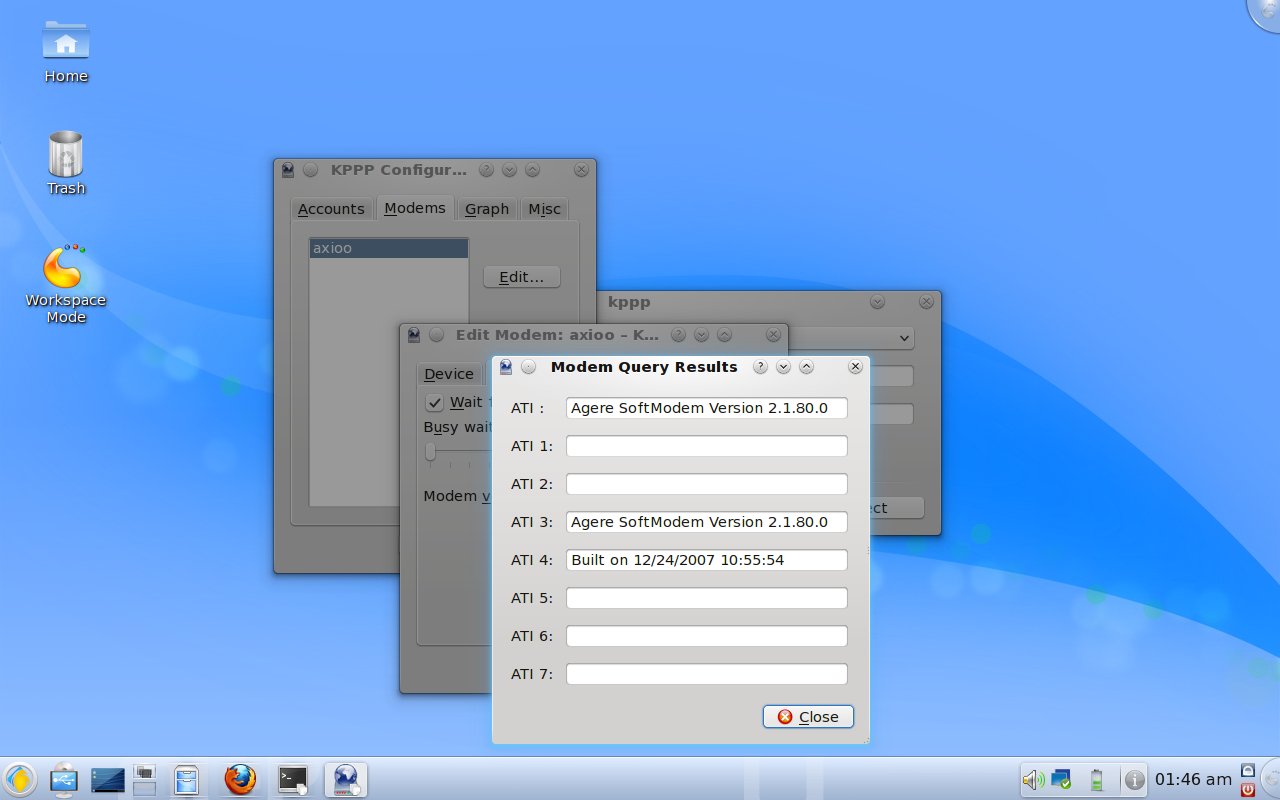Image resolution: width=1280 pixels, height=800 pixels.
Task: Open terminal task in taskbar
Action: [x=293, y=779]
